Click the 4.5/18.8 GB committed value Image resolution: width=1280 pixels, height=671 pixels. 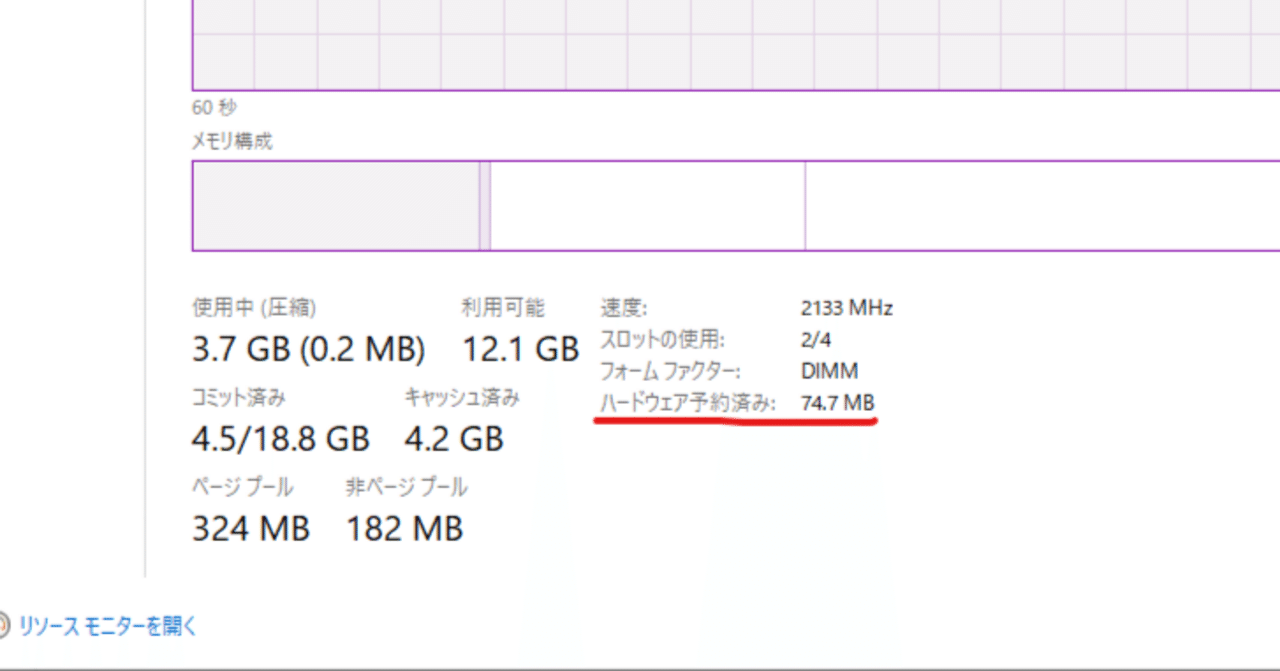[281, 438]
